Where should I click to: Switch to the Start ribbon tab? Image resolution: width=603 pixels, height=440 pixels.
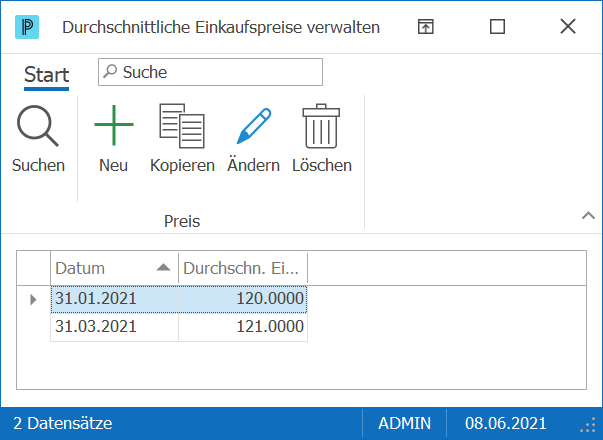point(47,75)
